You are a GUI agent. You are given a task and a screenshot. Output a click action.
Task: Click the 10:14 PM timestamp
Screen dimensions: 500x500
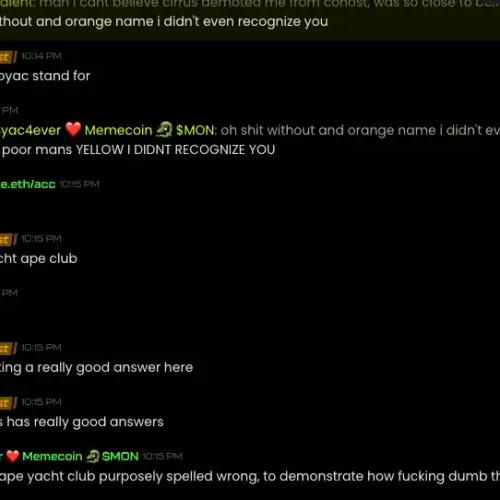pos(41,56)
